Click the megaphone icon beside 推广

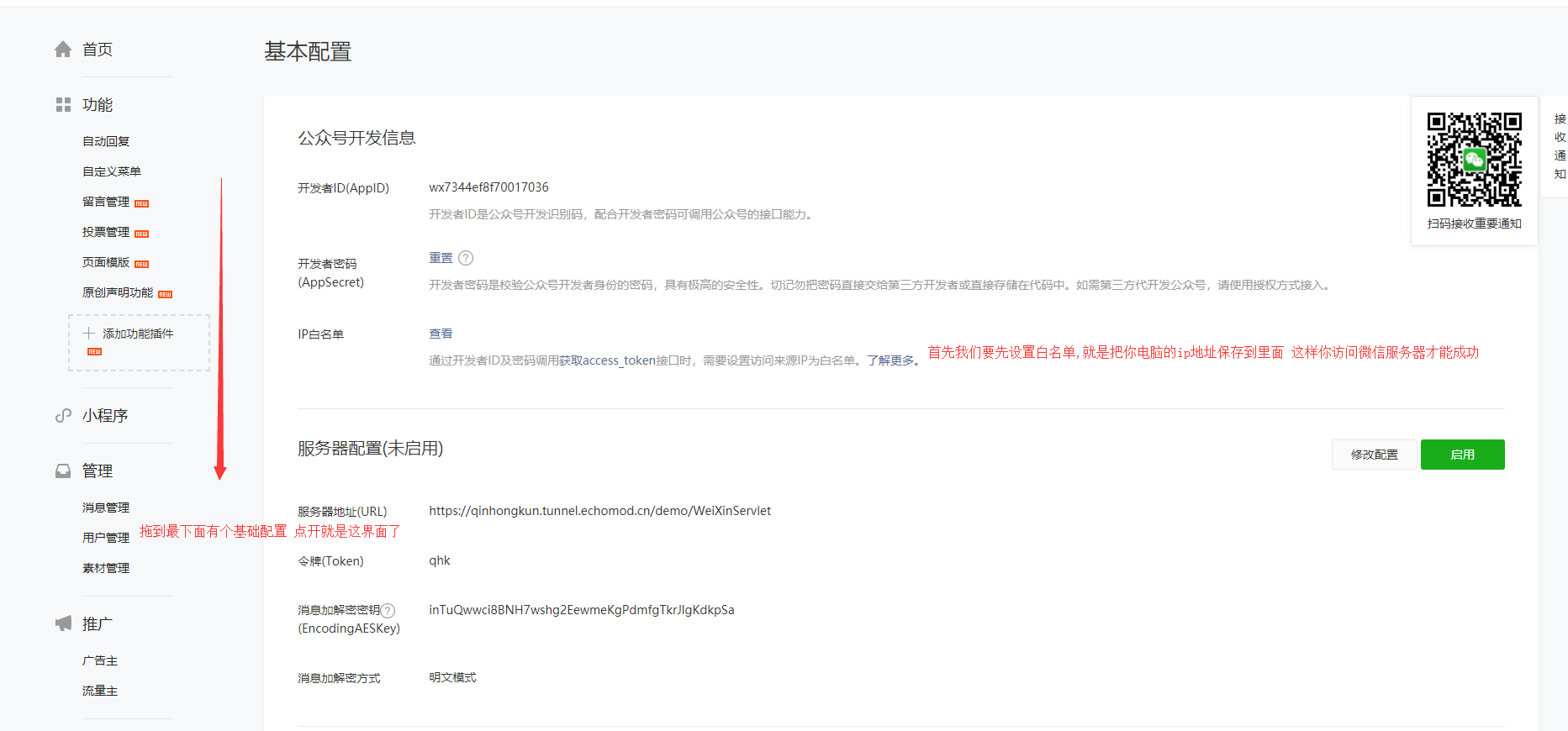(63, 623)
